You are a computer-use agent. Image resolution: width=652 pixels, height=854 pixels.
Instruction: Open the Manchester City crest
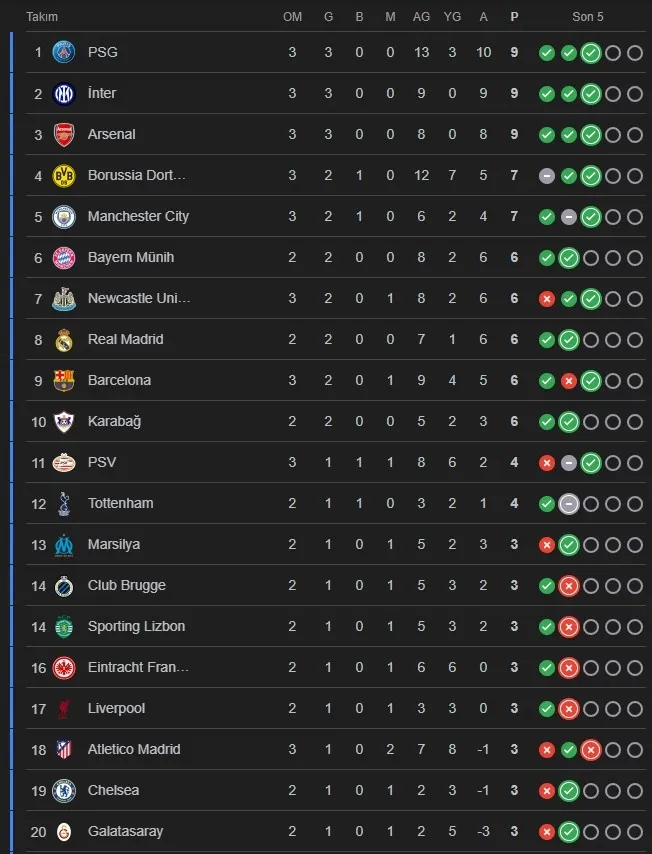click(64, 216)
